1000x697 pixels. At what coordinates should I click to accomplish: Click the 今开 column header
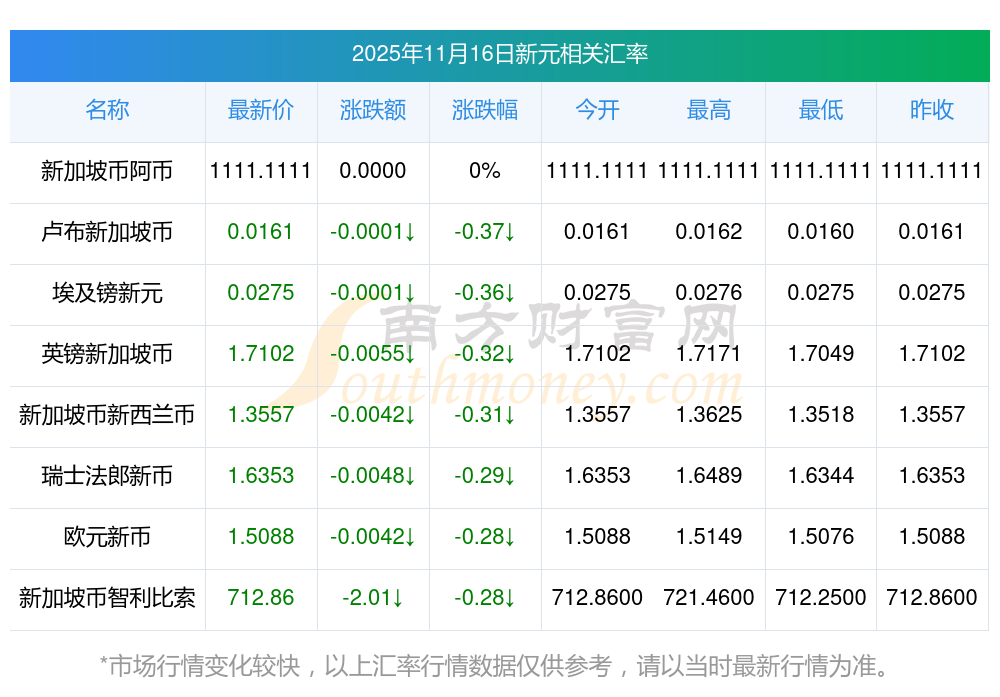597,110
